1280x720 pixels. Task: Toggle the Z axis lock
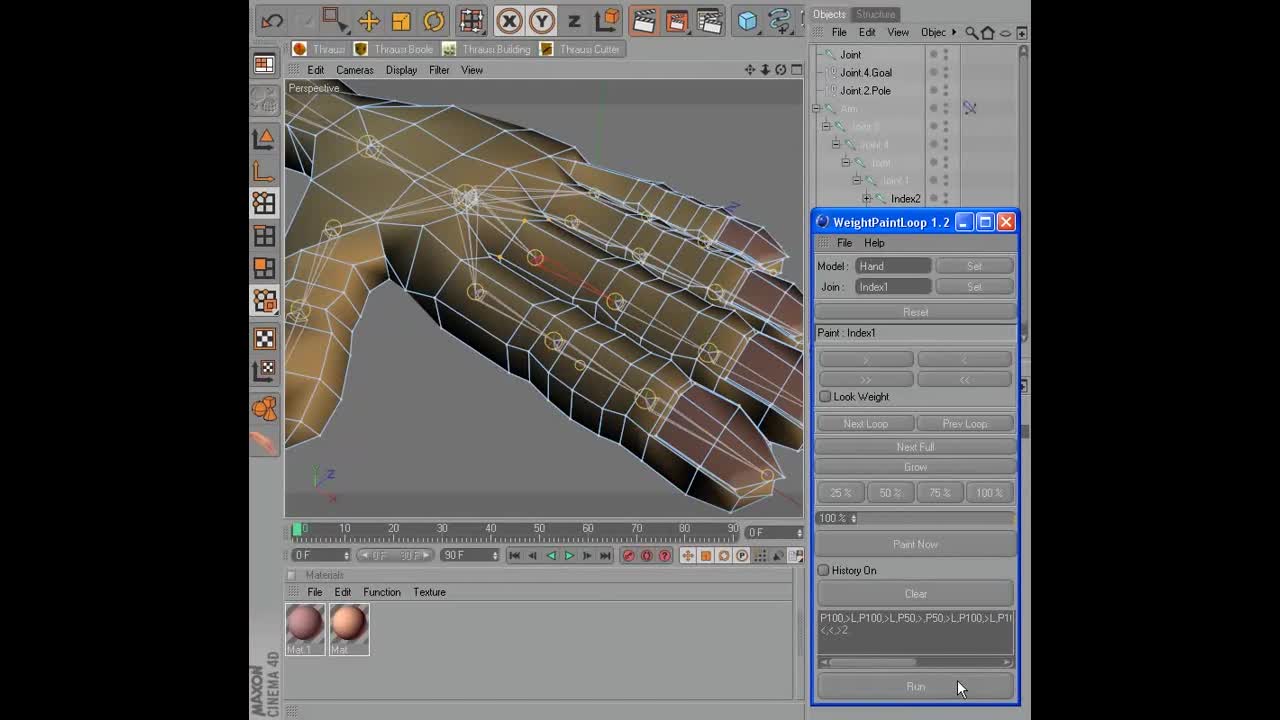(x=574, y=21)
